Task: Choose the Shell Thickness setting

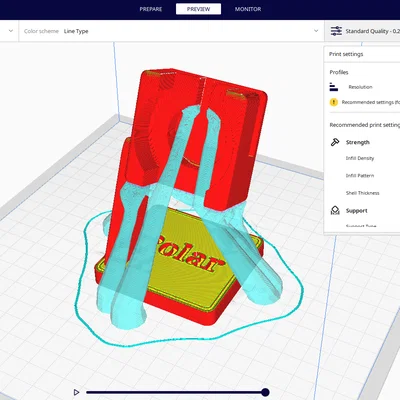Action: tap(362, 193)
